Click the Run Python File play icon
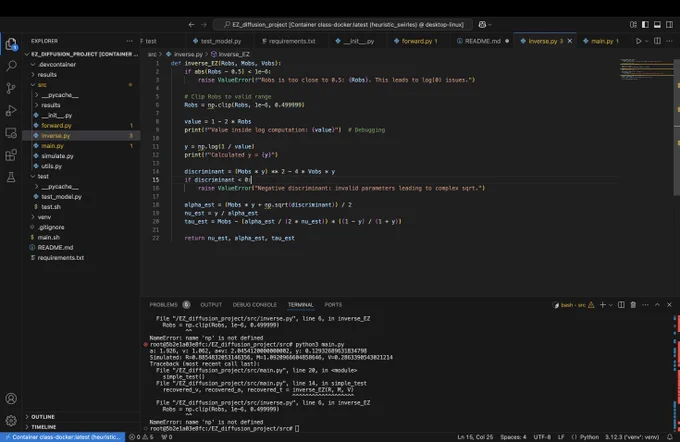This screenshot has width=680, height=442. tap(638, 41)
